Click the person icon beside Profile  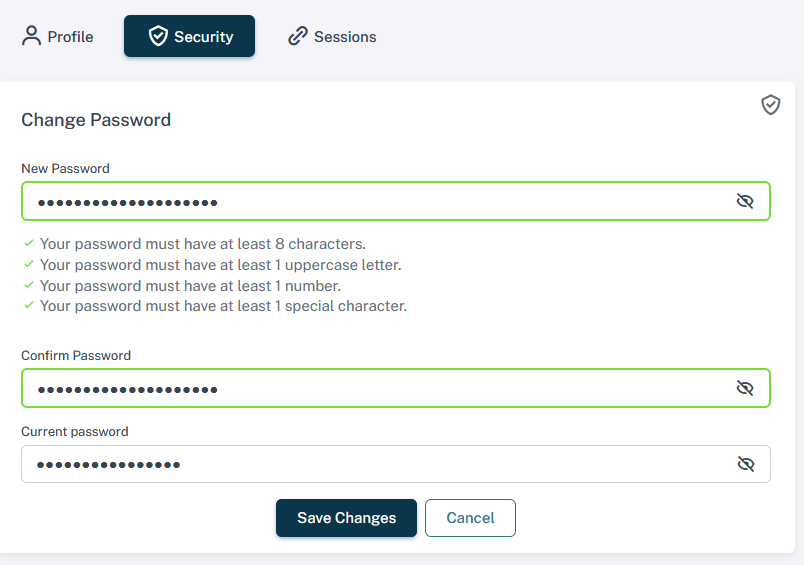[x=31, y=36]
